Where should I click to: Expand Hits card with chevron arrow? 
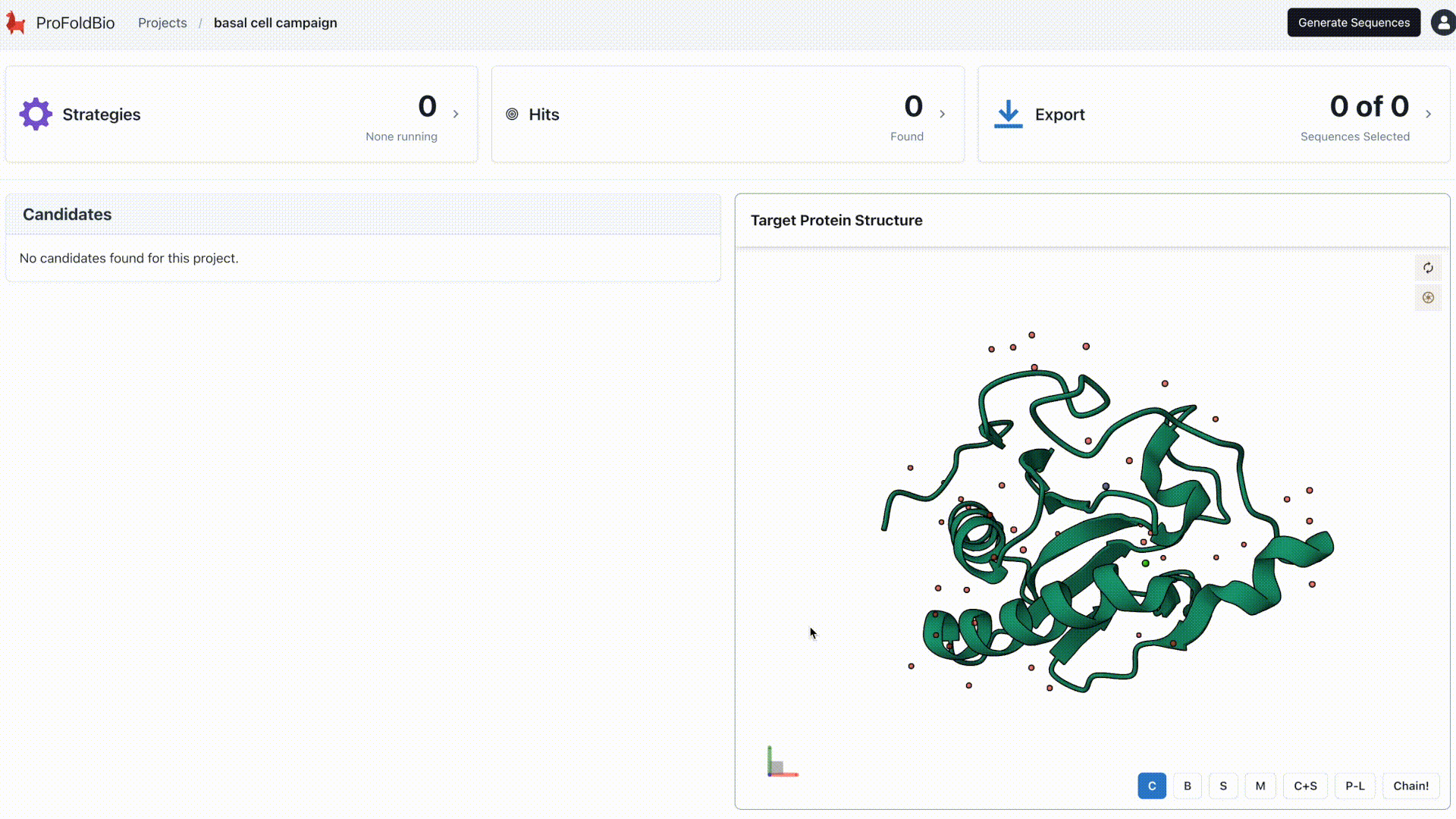tap(943, 115)
